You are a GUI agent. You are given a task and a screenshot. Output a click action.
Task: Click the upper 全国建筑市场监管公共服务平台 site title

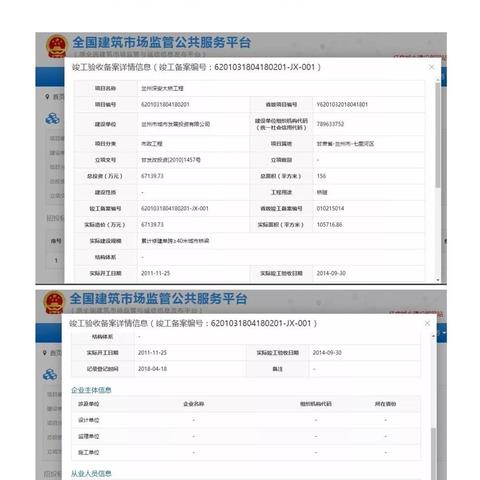(x=161, y=42)
